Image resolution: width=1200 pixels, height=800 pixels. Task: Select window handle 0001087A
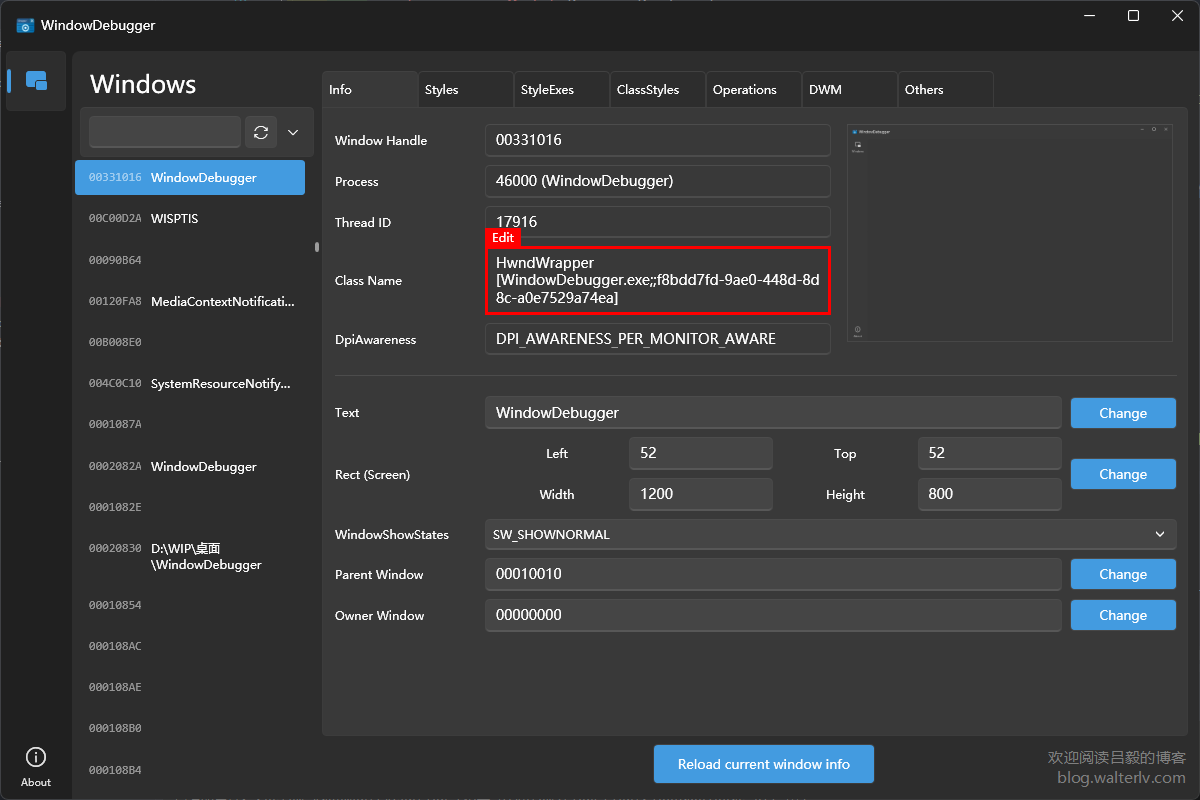tap(190, 424)
